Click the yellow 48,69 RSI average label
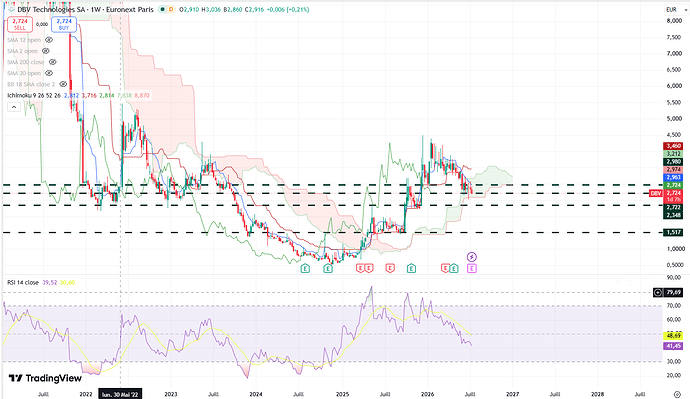 coord(673,336)
